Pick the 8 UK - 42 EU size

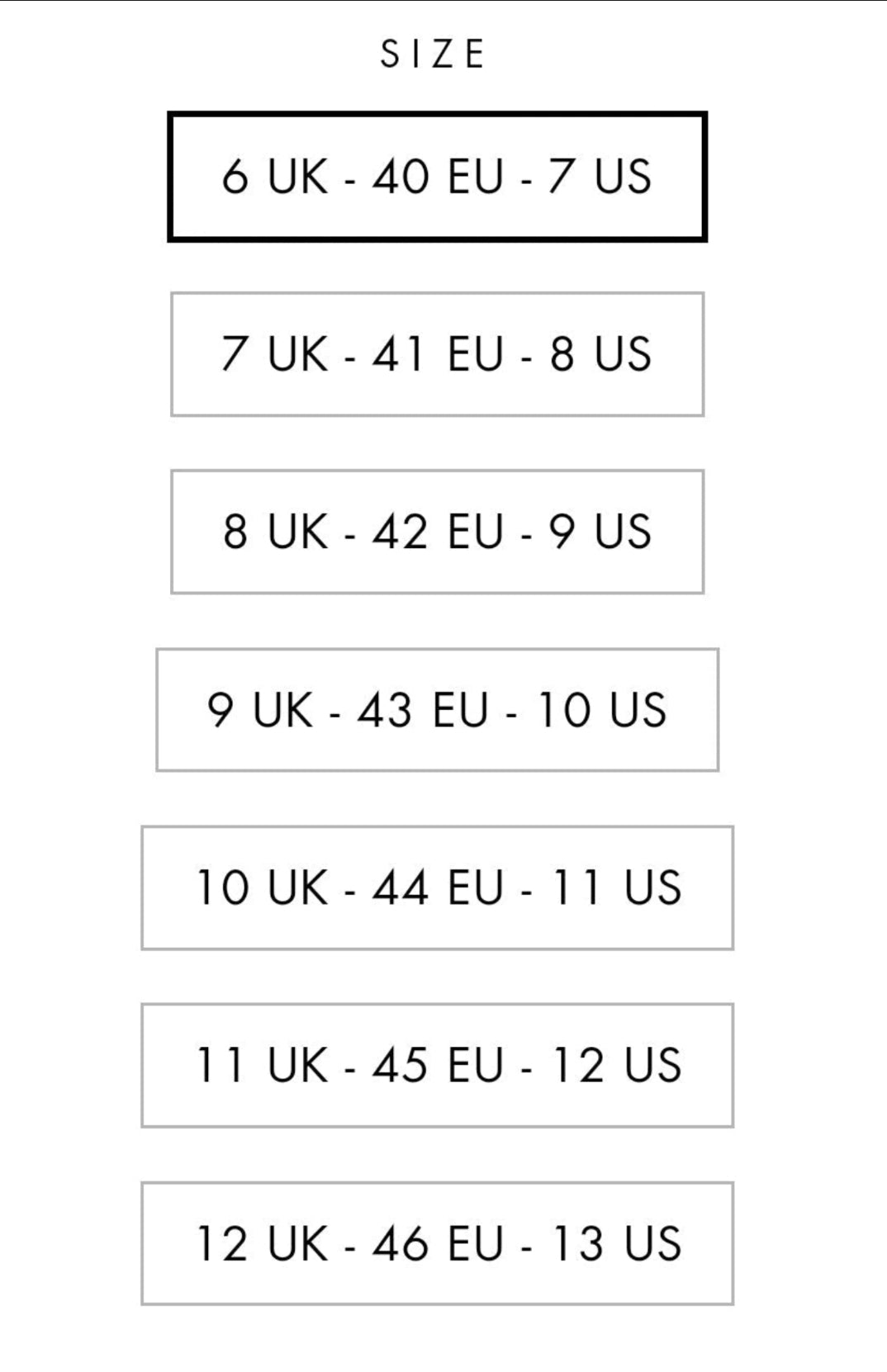(437, 532)
